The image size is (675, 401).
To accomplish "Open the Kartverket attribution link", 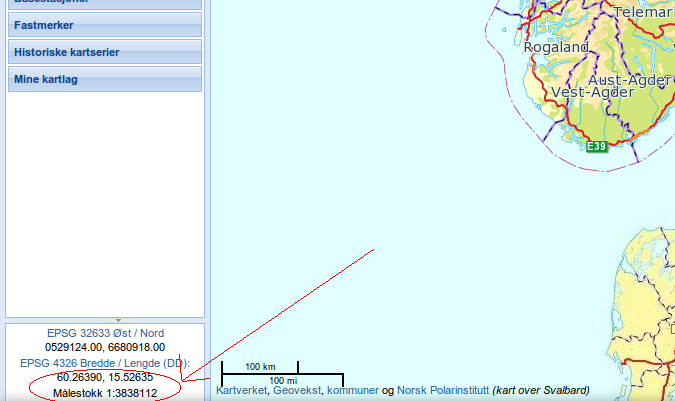I will click(241, 390).
